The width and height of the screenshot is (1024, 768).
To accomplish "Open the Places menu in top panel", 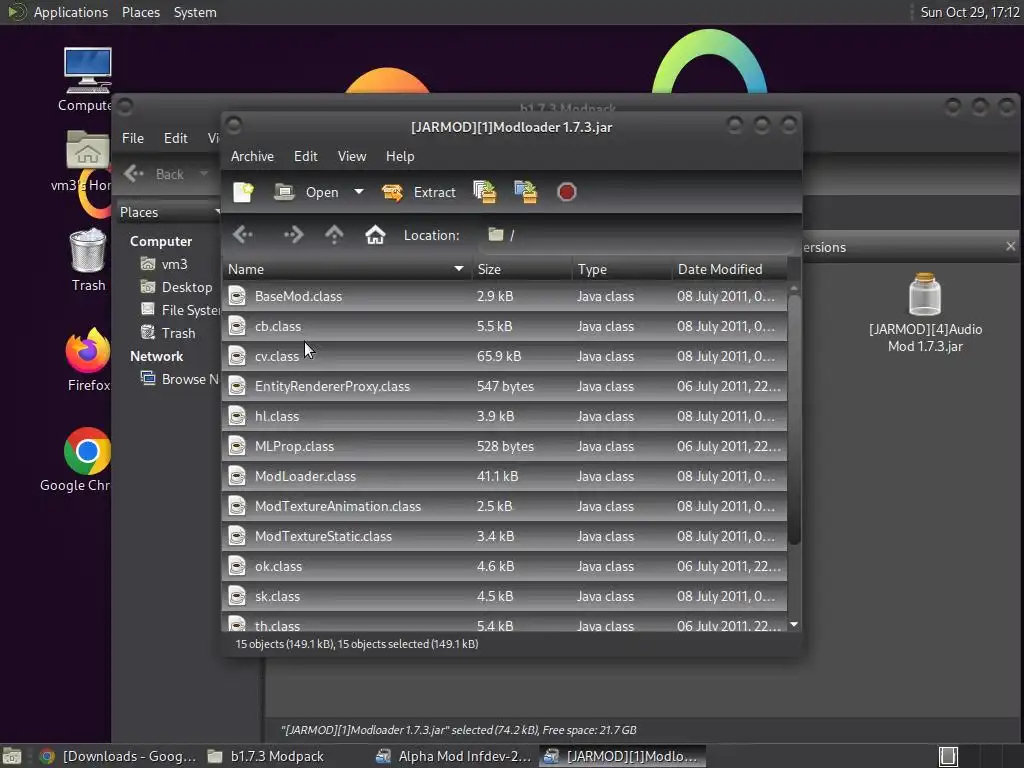I will point(141,12).
